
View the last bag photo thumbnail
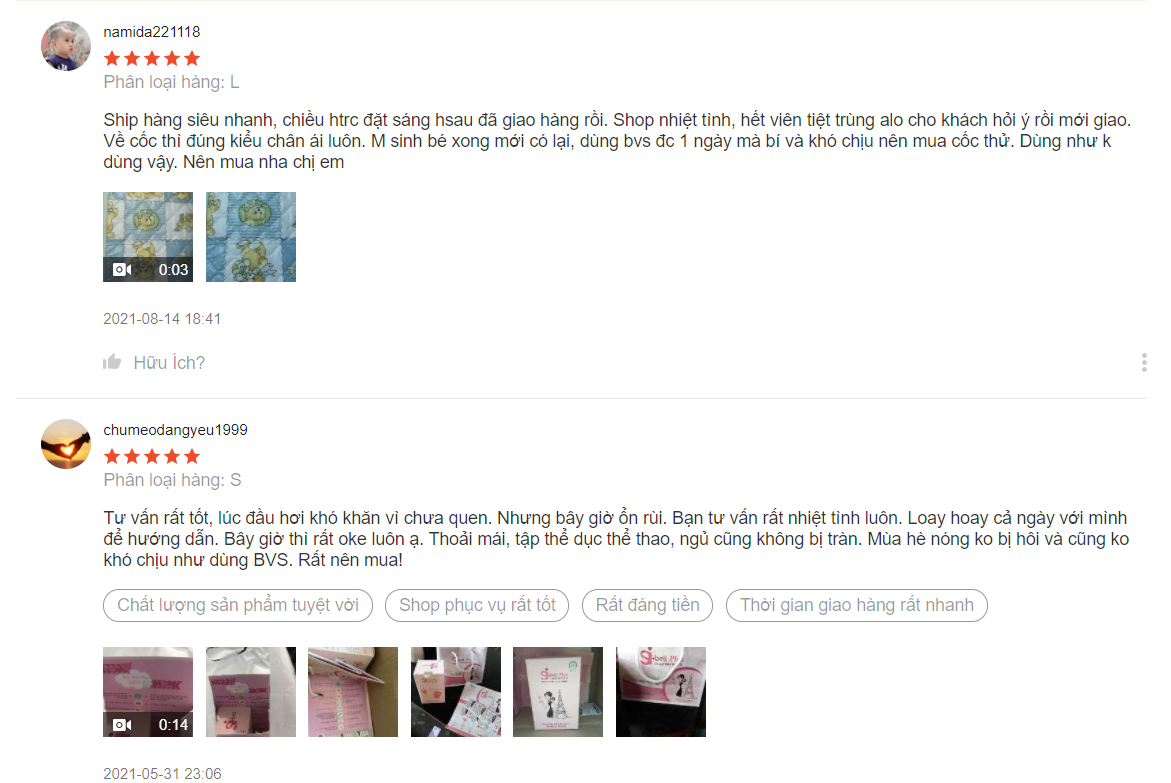pyautogui.click(x=661, y=692)
